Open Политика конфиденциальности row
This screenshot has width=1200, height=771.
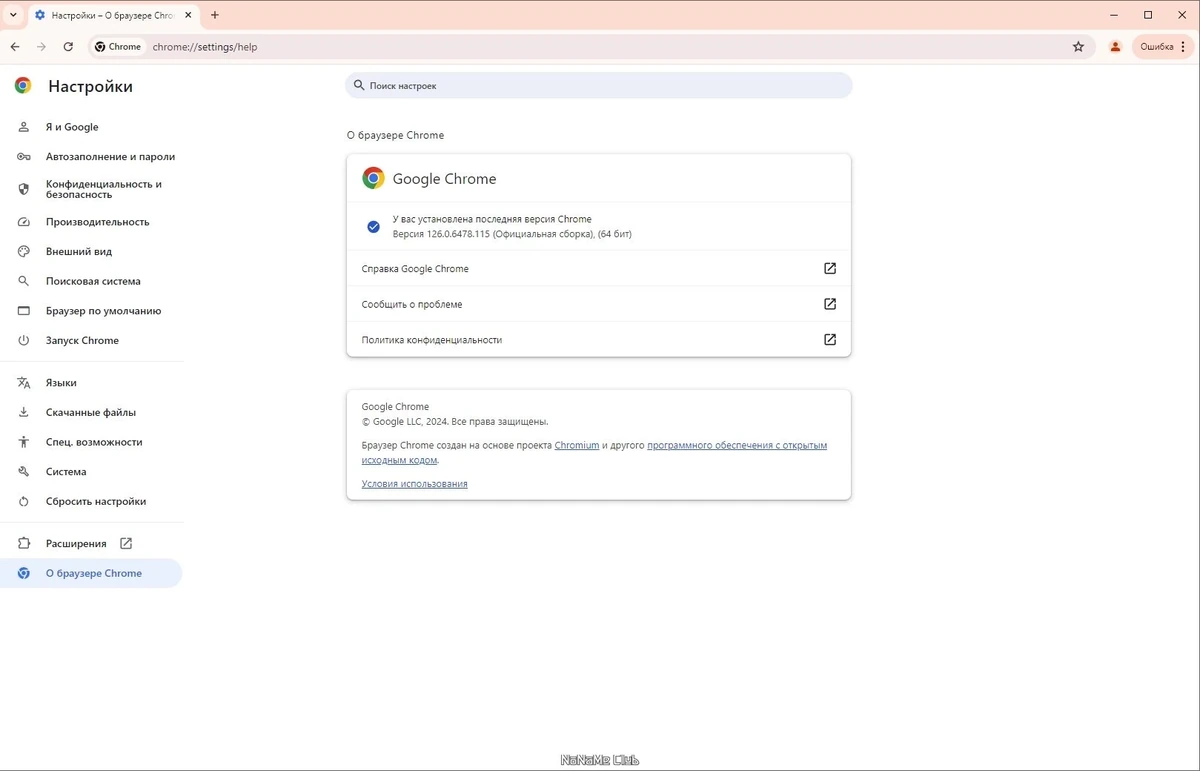point(599,340)
